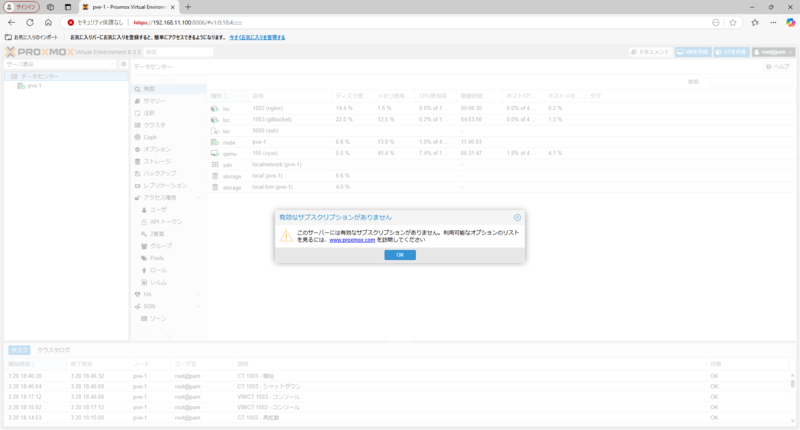Open the ユーザ submenu item
The width and height of the screenshot is (800, 430).
(168, 210)
